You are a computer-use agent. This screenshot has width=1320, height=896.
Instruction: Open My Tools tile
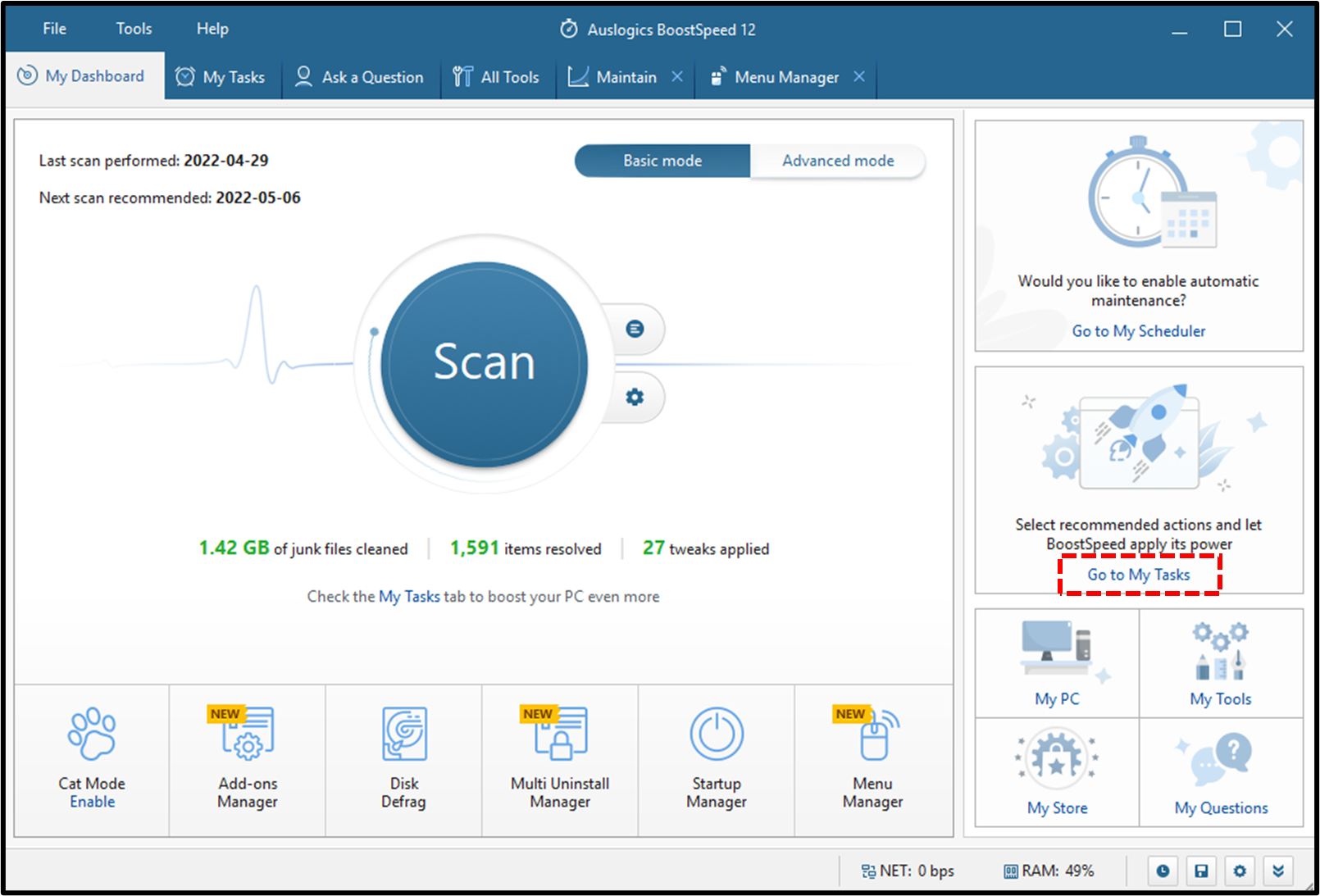1221,663
